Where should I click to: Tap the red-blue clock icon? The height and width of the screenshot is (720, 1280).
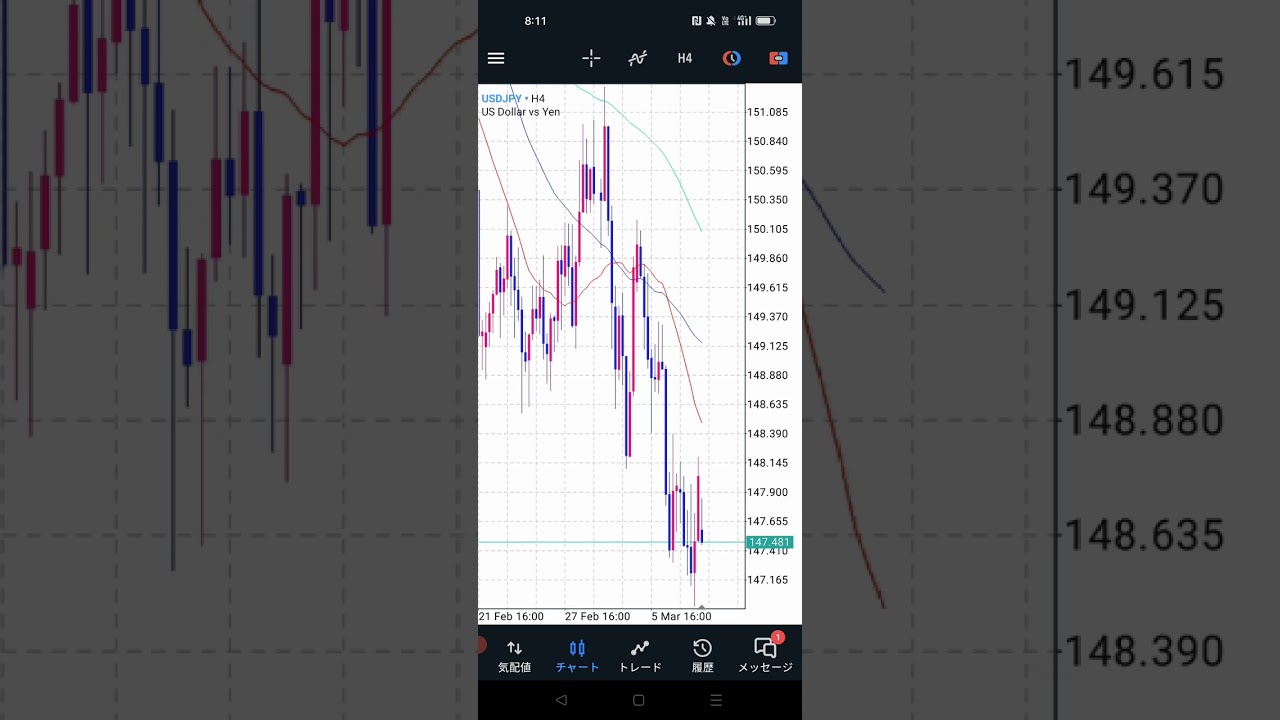[x=732, y=58]
